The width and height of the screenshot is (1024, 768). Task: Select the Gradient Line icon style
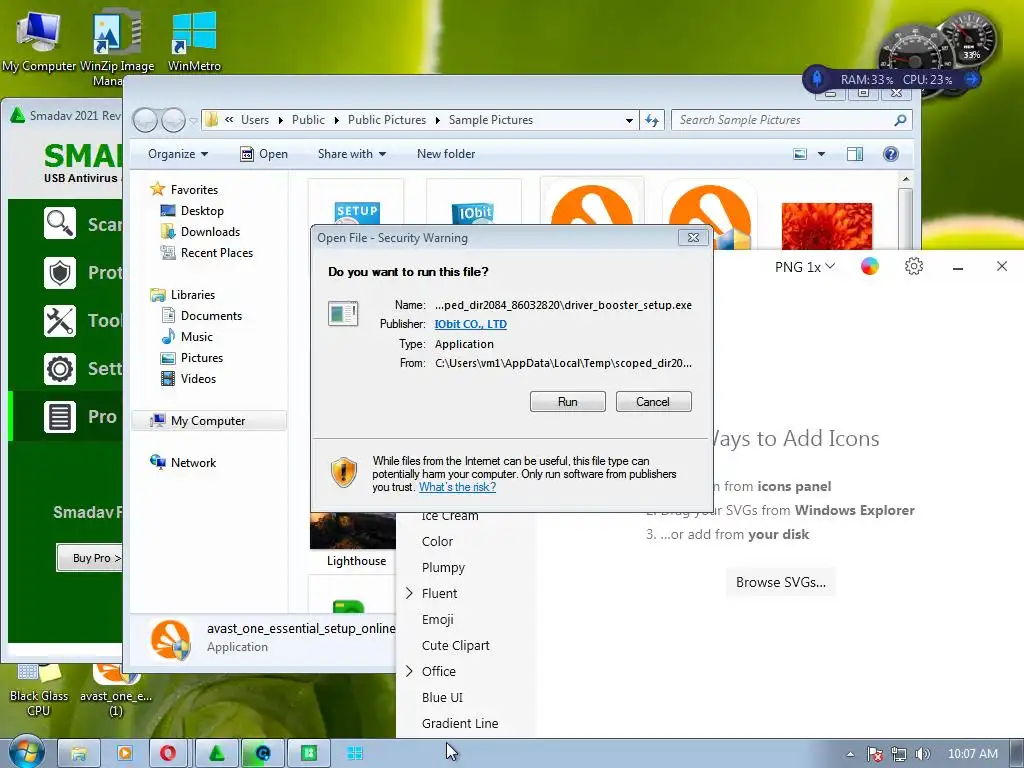coord(460,724)
